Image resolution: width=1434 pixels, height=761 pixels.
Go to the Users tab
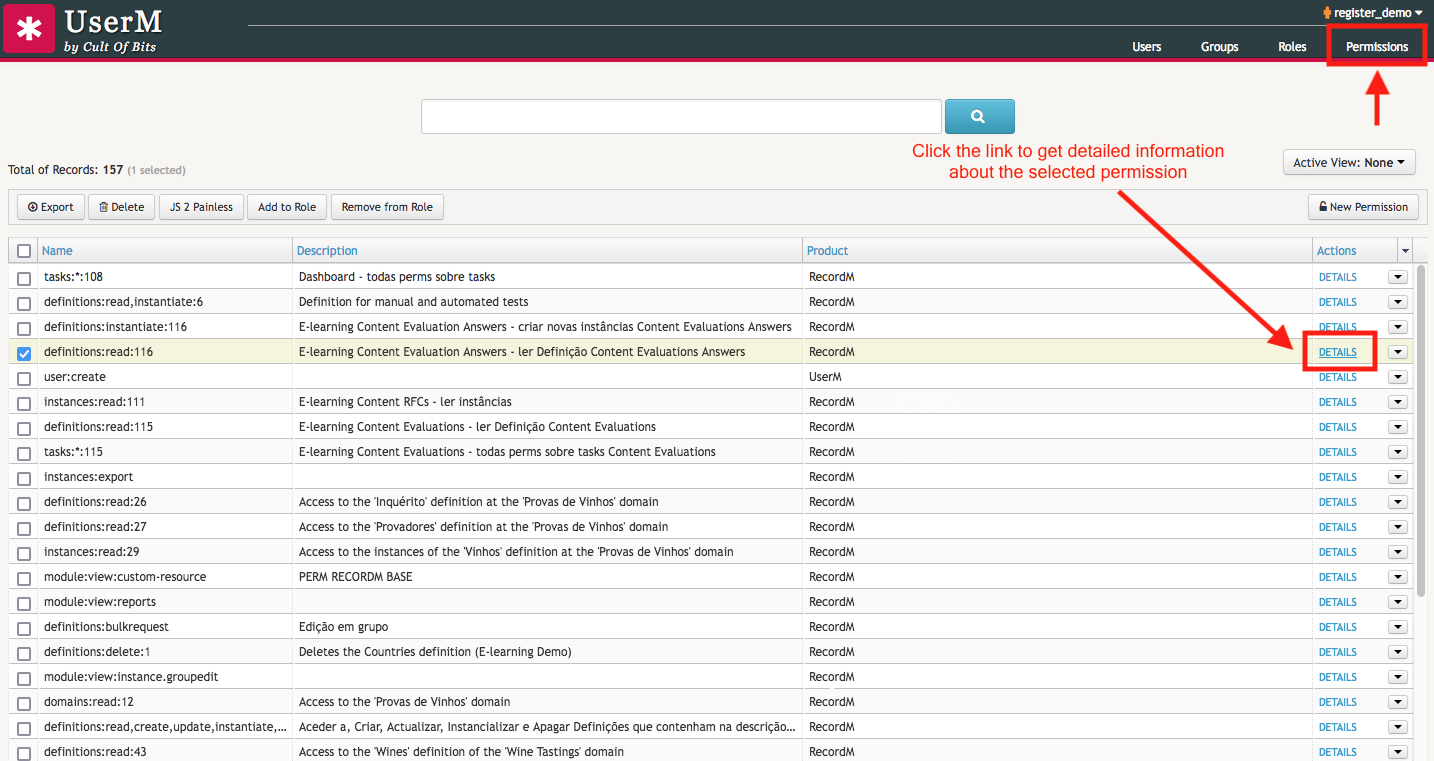tap(1146, 47)
